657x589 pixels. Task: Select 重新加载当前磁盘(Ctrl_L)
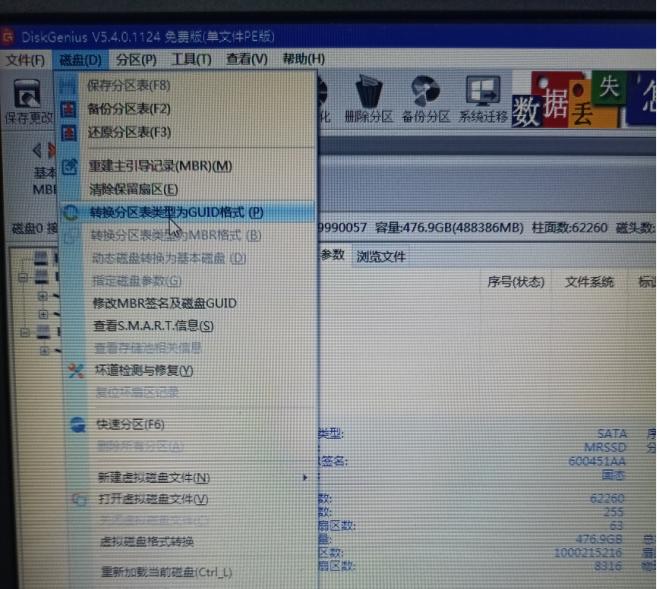(166, 572)
